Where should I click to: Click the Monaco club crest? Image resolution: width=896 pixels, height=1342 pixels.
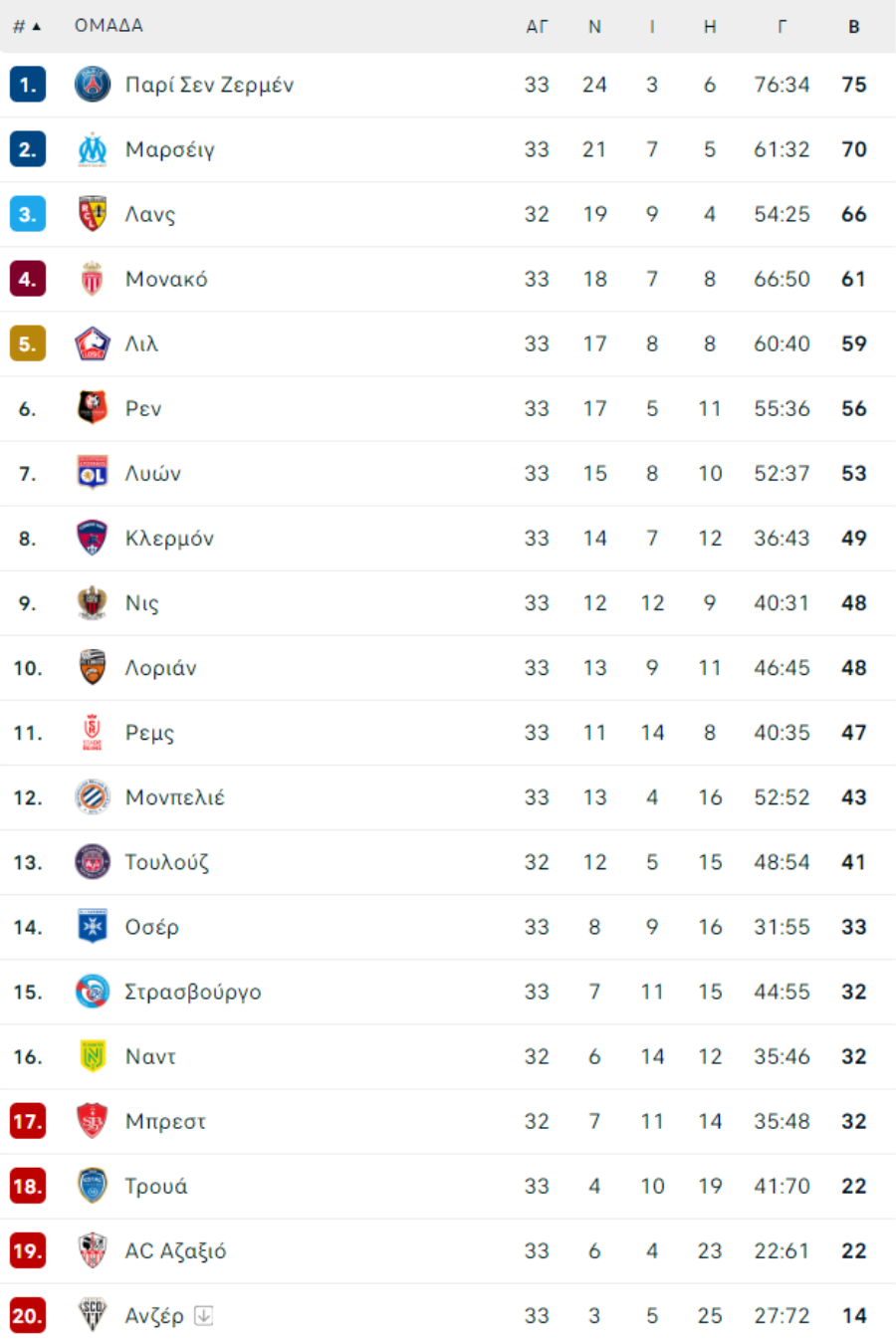[93, 279]
